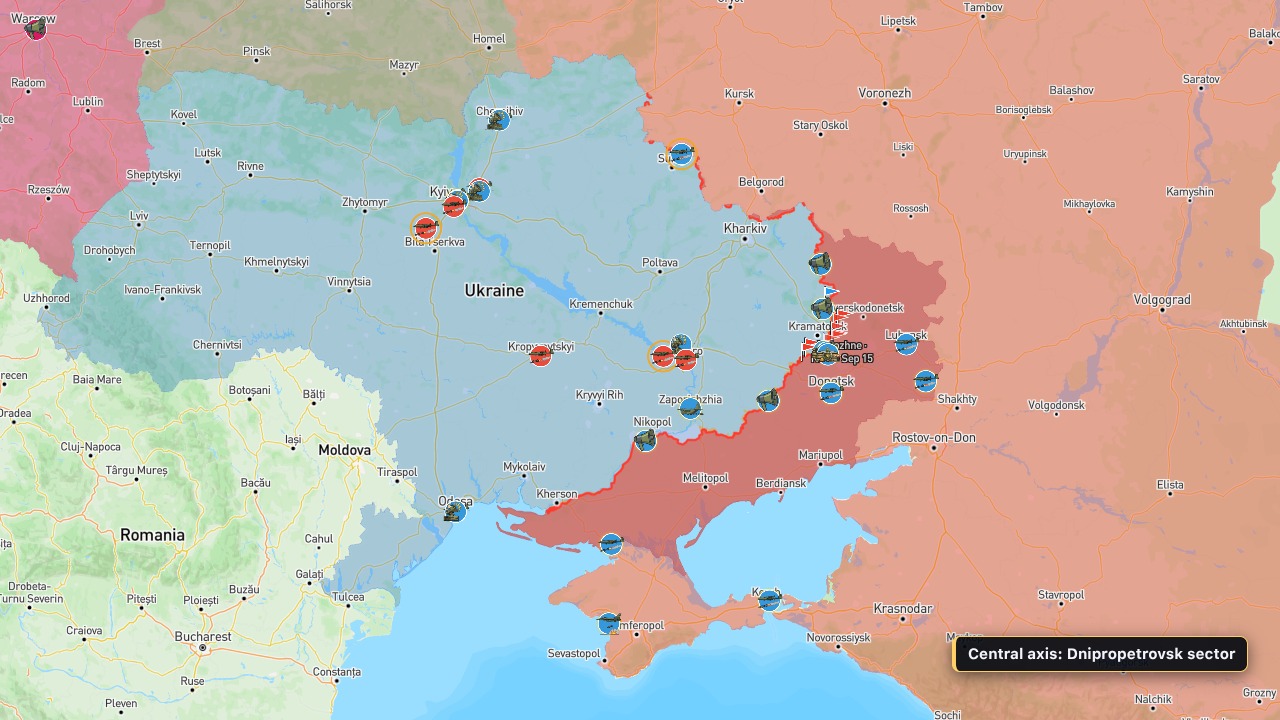
Task: Click the red strike marker on Kyiv
Action: [x=454, y=205]
